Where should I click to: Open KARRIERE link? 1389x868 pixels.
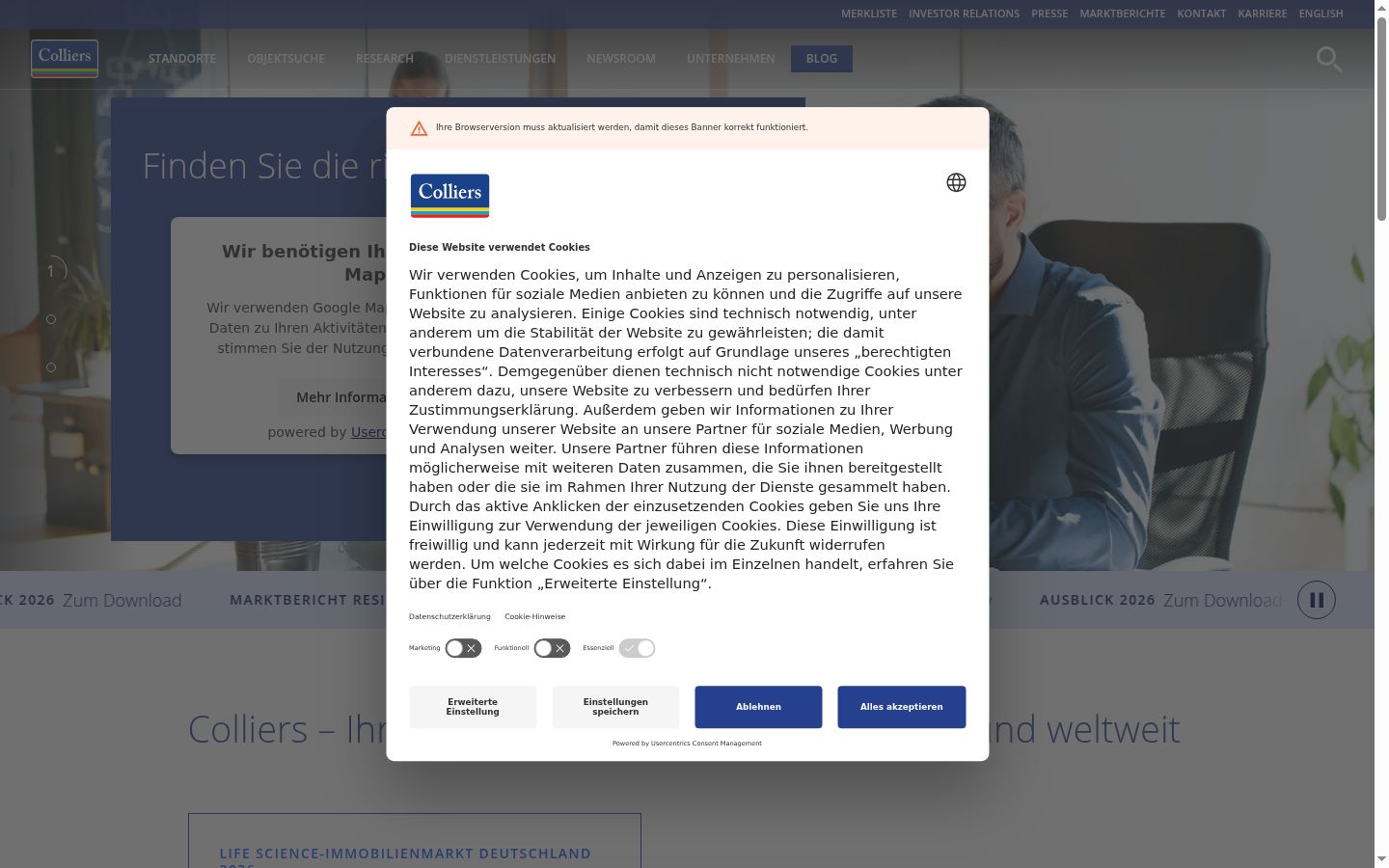click(x=1263, y=14)
